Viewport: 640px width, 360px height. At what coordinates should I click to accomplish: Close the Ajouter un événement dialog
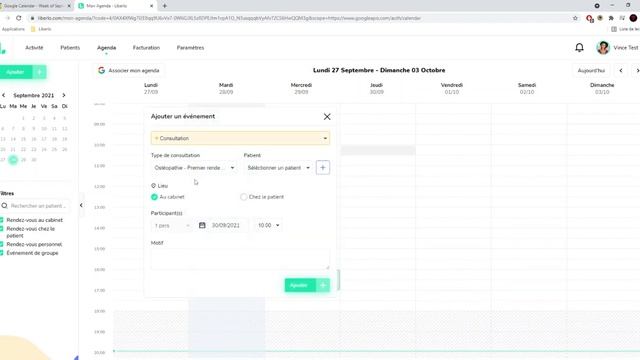(327, 117)
